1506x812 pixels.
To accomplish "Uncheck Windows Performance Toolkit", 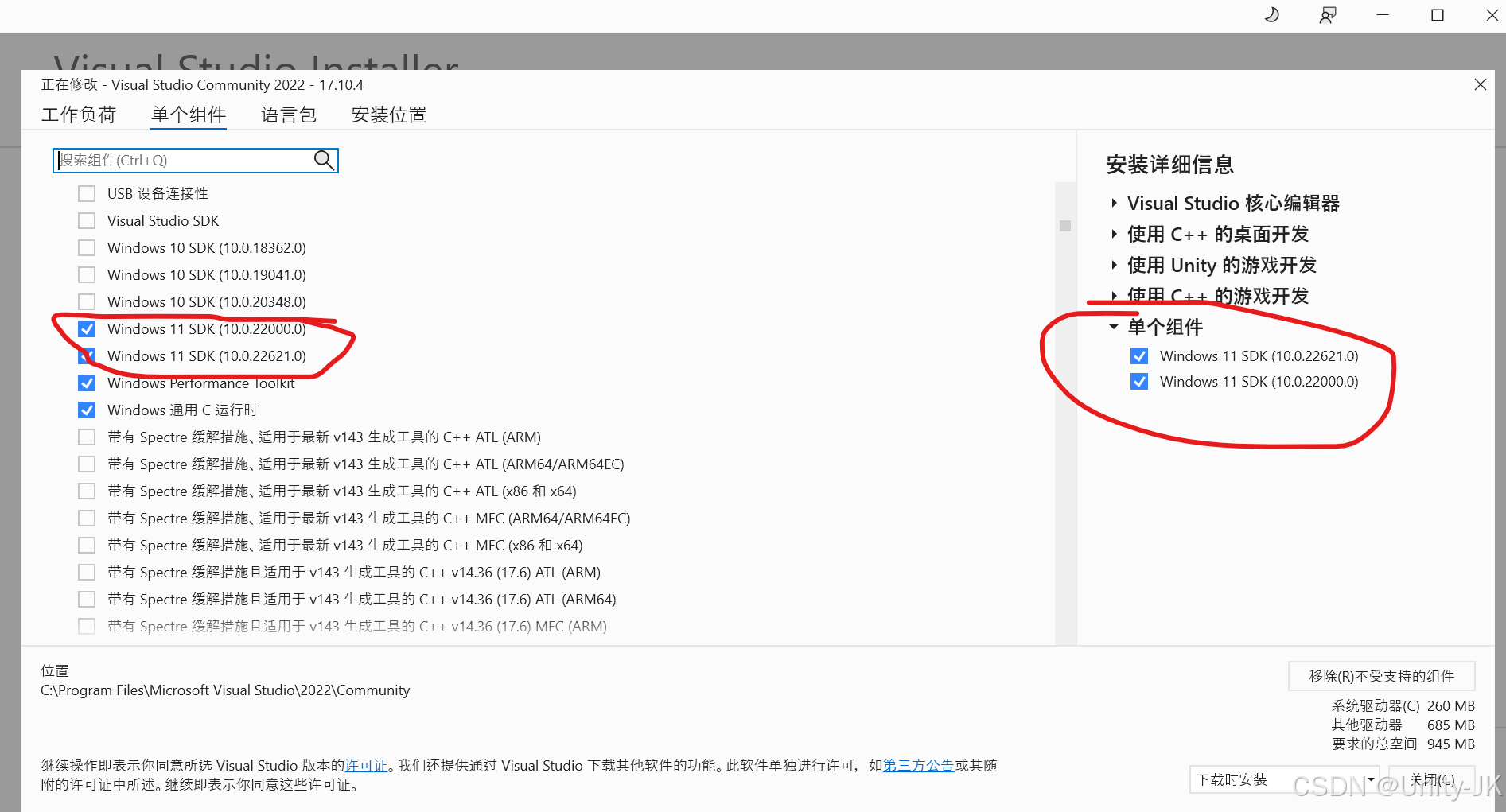I will click(x=87, y=383).
